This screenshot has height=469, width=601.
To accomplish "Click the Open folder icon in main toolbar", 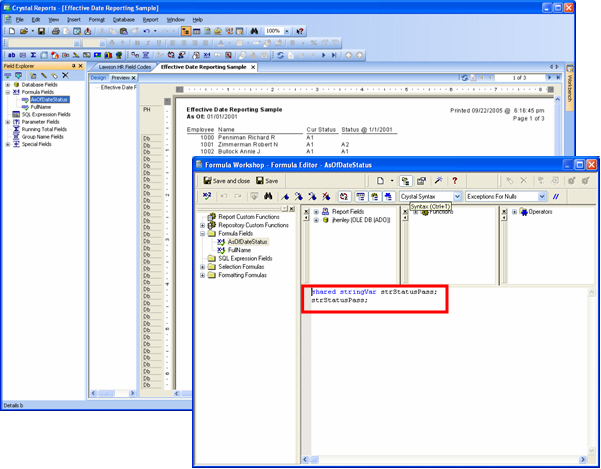I will [23, 31].
